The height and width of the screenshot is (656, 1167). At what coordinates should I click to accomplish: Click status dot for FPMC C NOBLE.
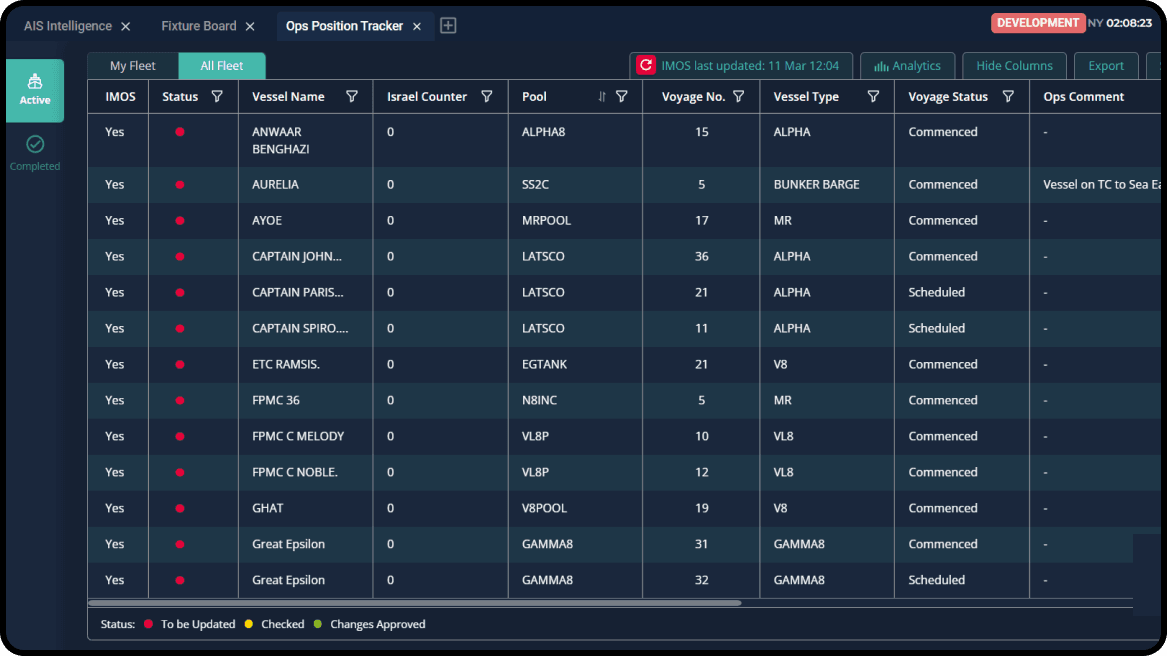[x=179, y=472]
